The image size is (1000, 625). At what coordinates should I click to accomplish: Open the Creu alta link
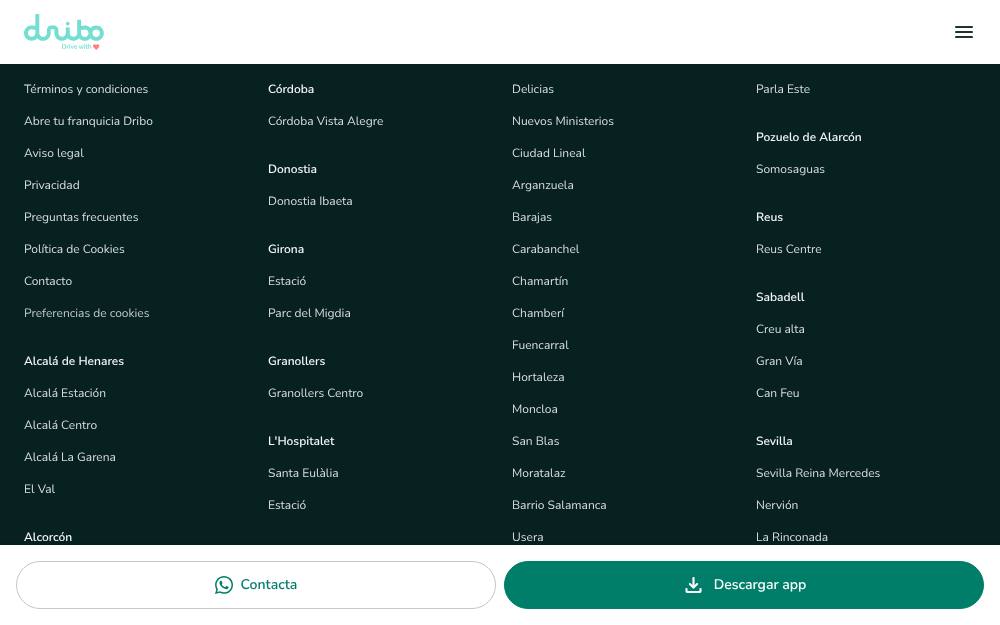coord(781,329)
